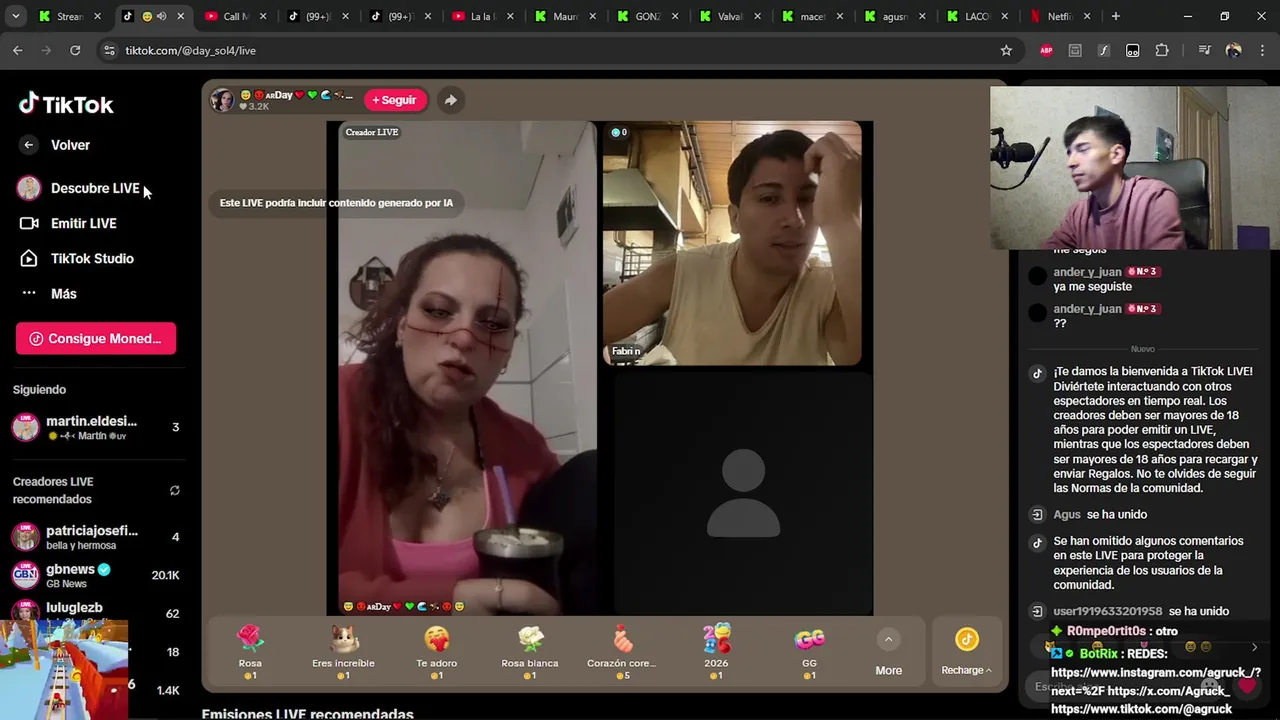
Task: Open martin.eldesi... live from Siguiendo list
Action: point(95,427)
